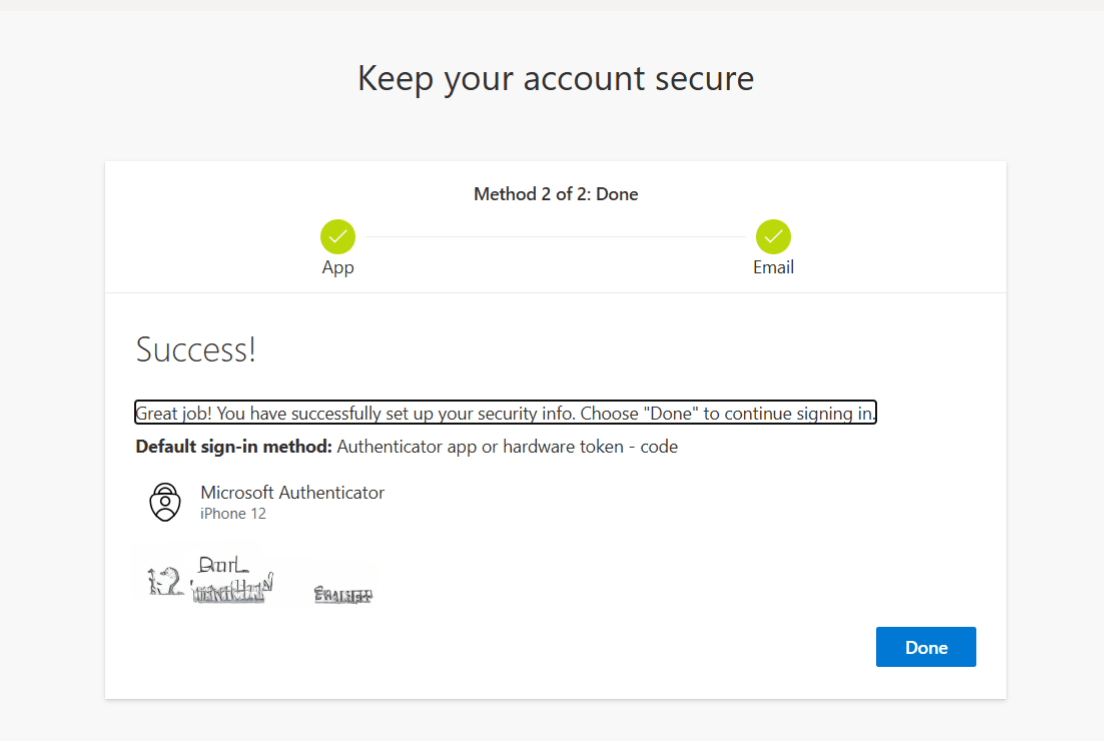Viewport: 1104px width, 741px height.
Task: Click the blue Done button
Action: [x=926, y=647]
